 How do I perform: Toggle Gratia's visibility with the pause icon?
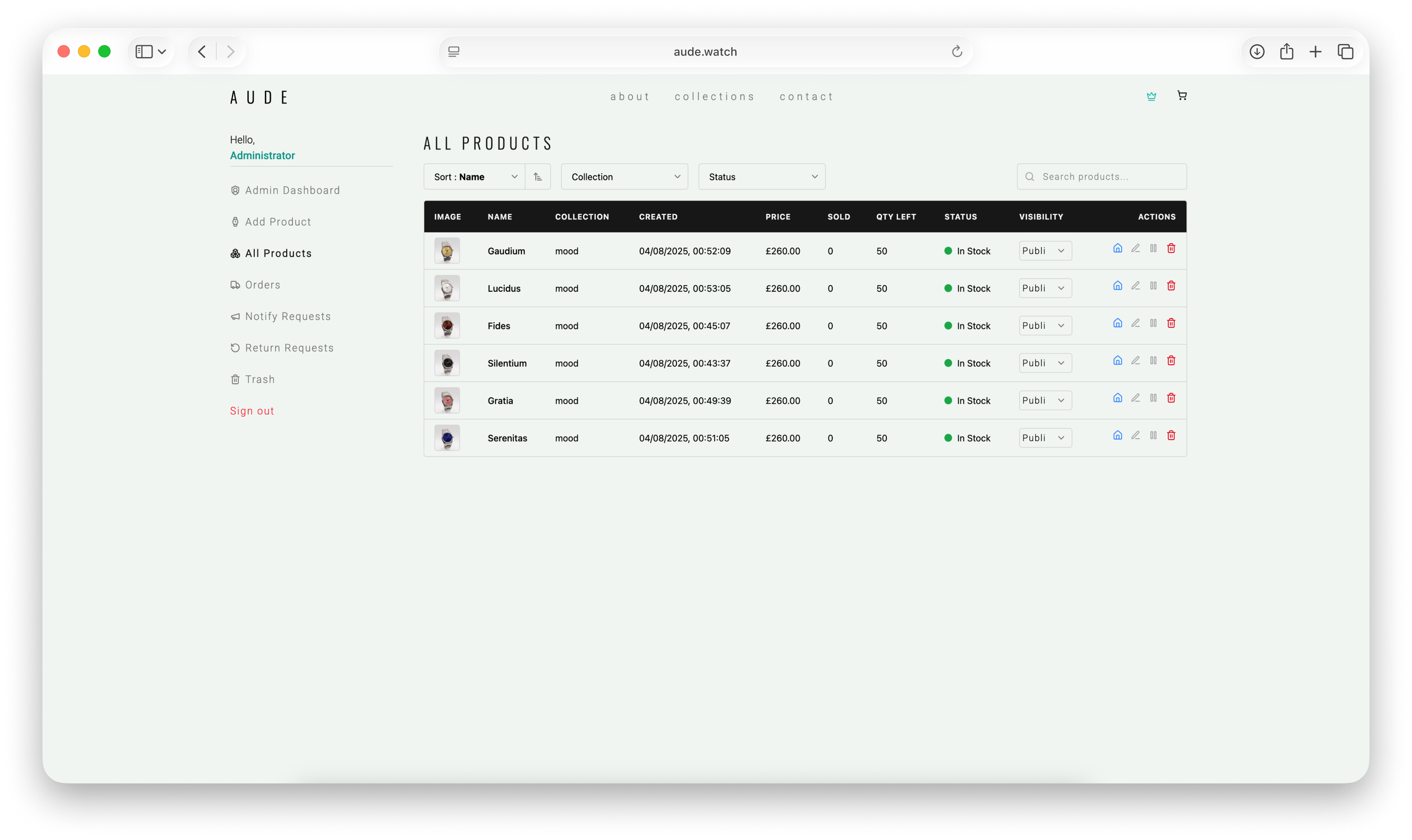[1153, 397]
